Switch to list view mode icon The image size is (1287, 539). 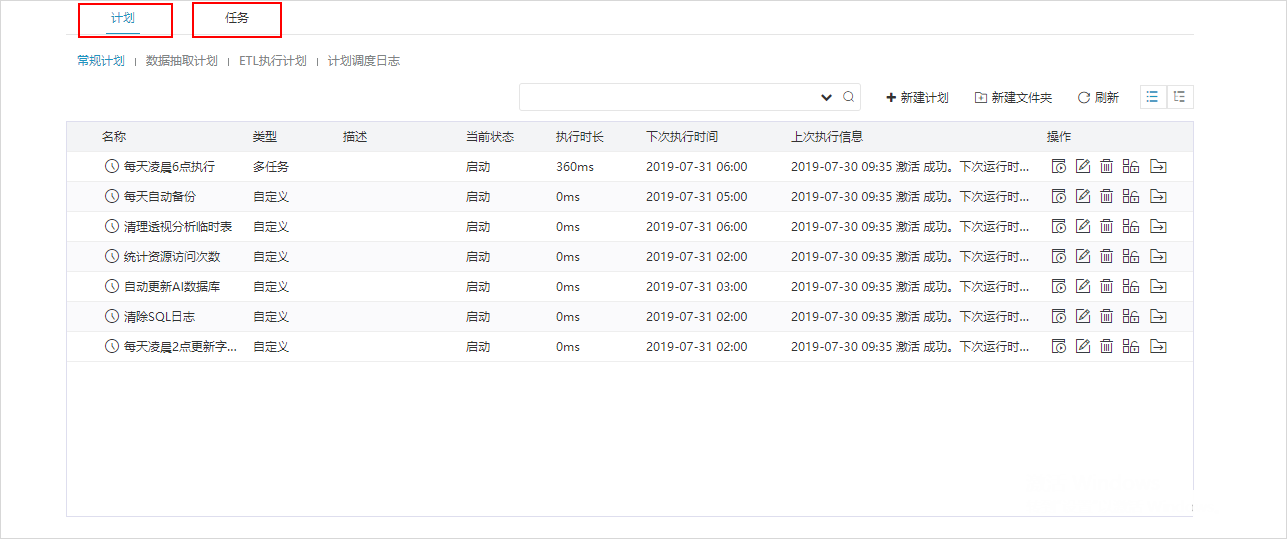[x=1153, y=97]
